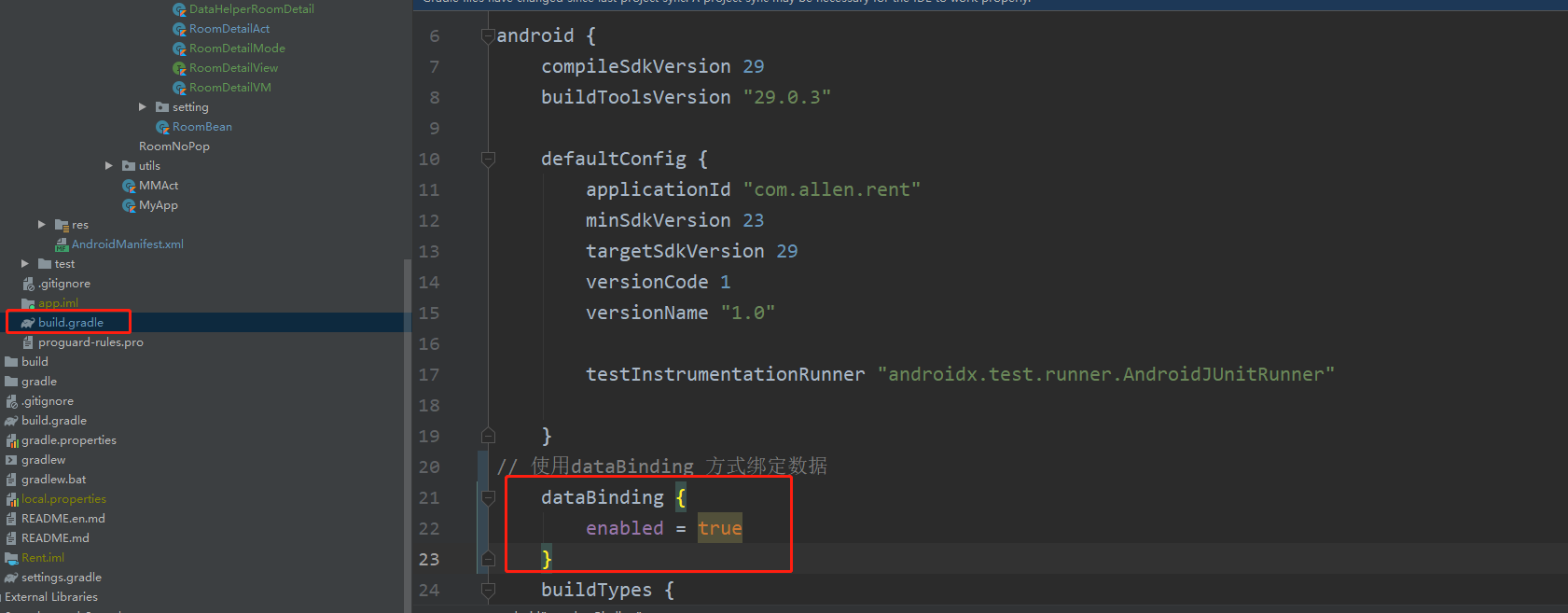Expand the res folder arrow
Screen dimensions: 1568x613
[x=42, y=225]
